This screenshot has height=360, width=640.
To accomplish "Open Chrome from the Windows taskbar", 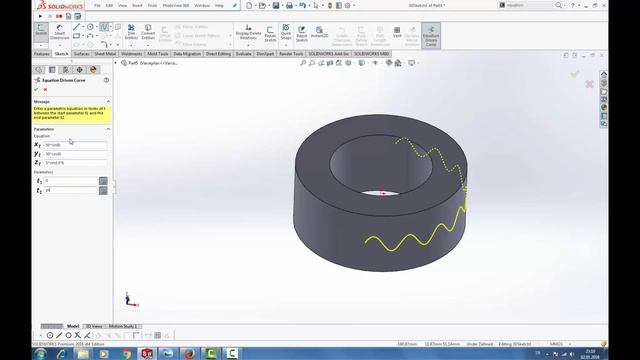I will point(125,353).
